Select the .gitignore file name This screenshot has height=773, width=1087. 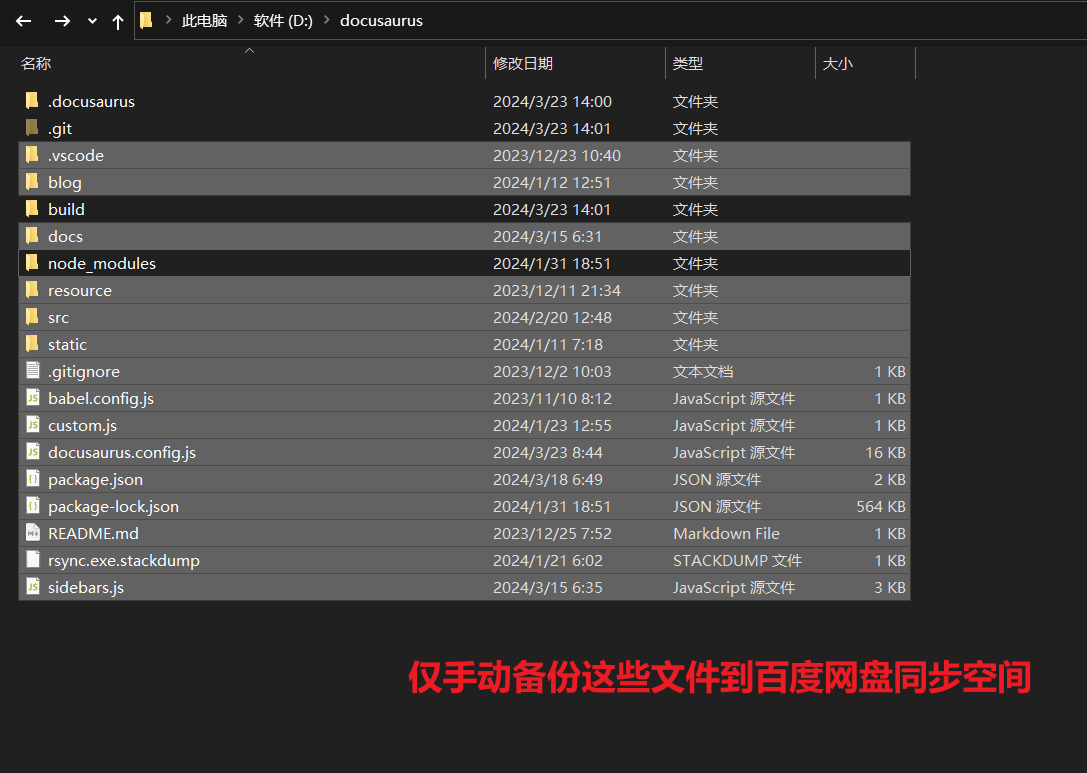point(84,372)
